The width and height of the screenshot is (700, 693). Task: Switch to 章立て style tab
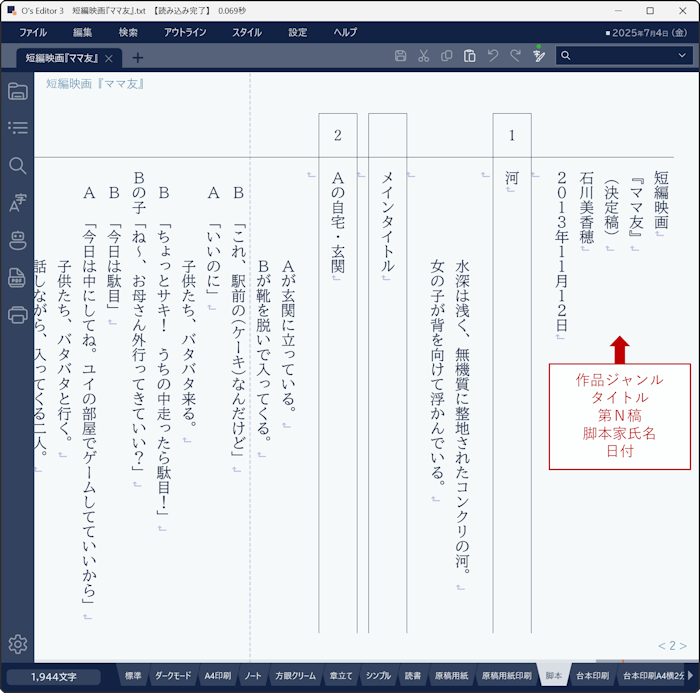(341, 676)
